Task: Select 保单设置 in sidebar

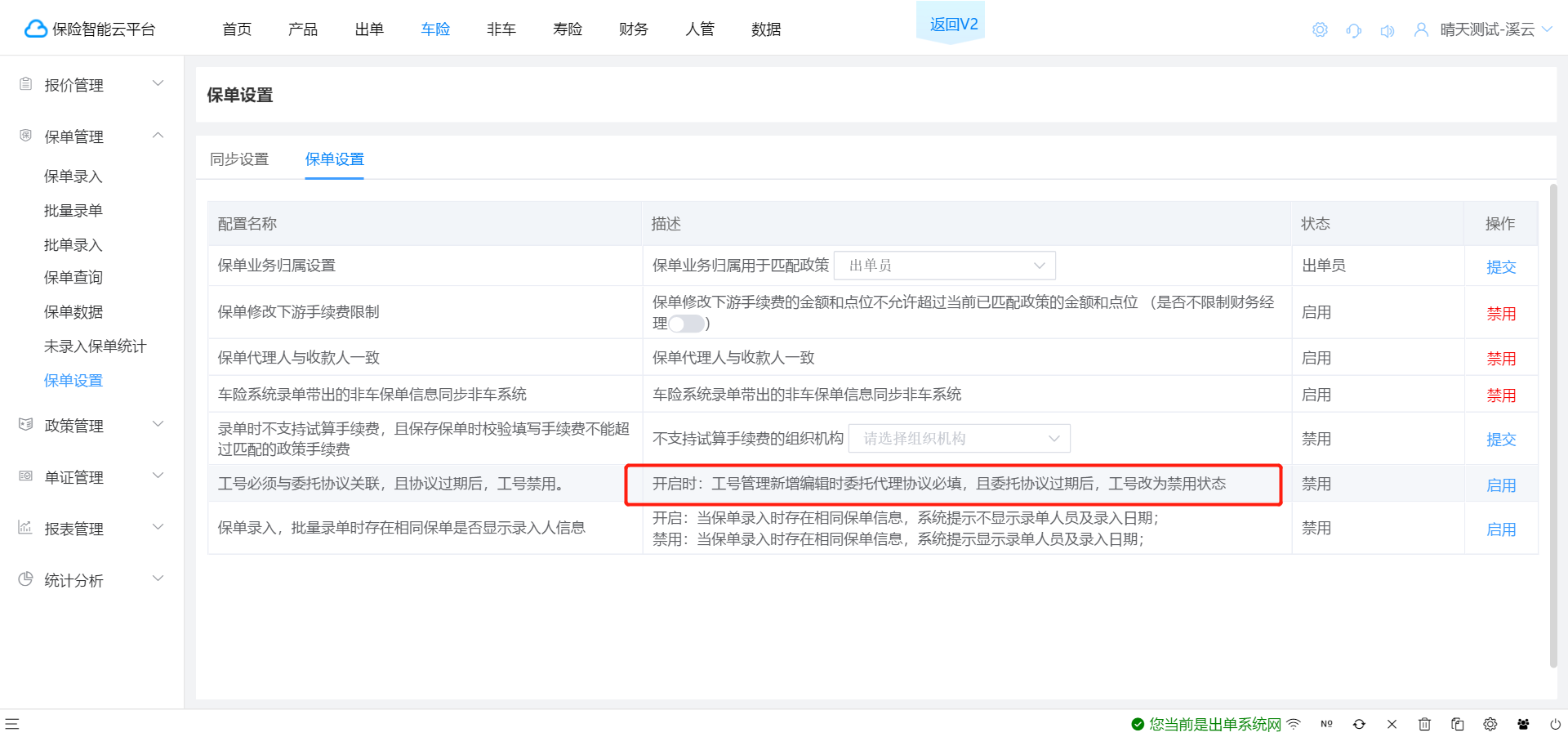Action: [73, 381]
